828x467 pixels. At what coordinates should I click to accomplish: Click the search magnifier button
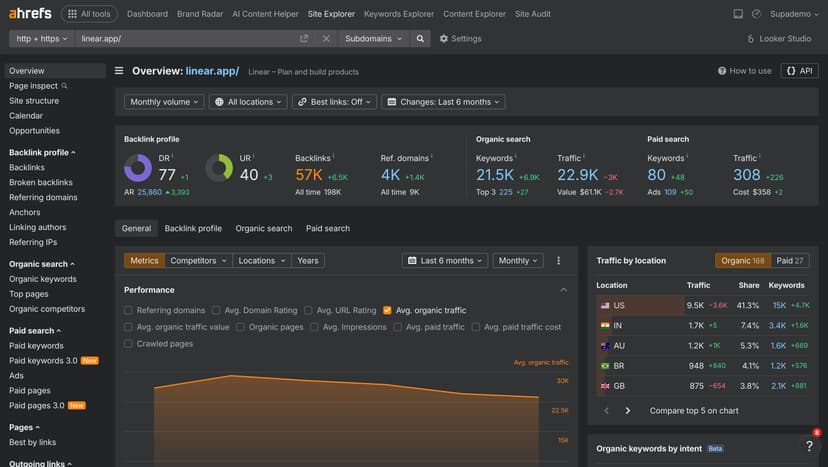420,39
